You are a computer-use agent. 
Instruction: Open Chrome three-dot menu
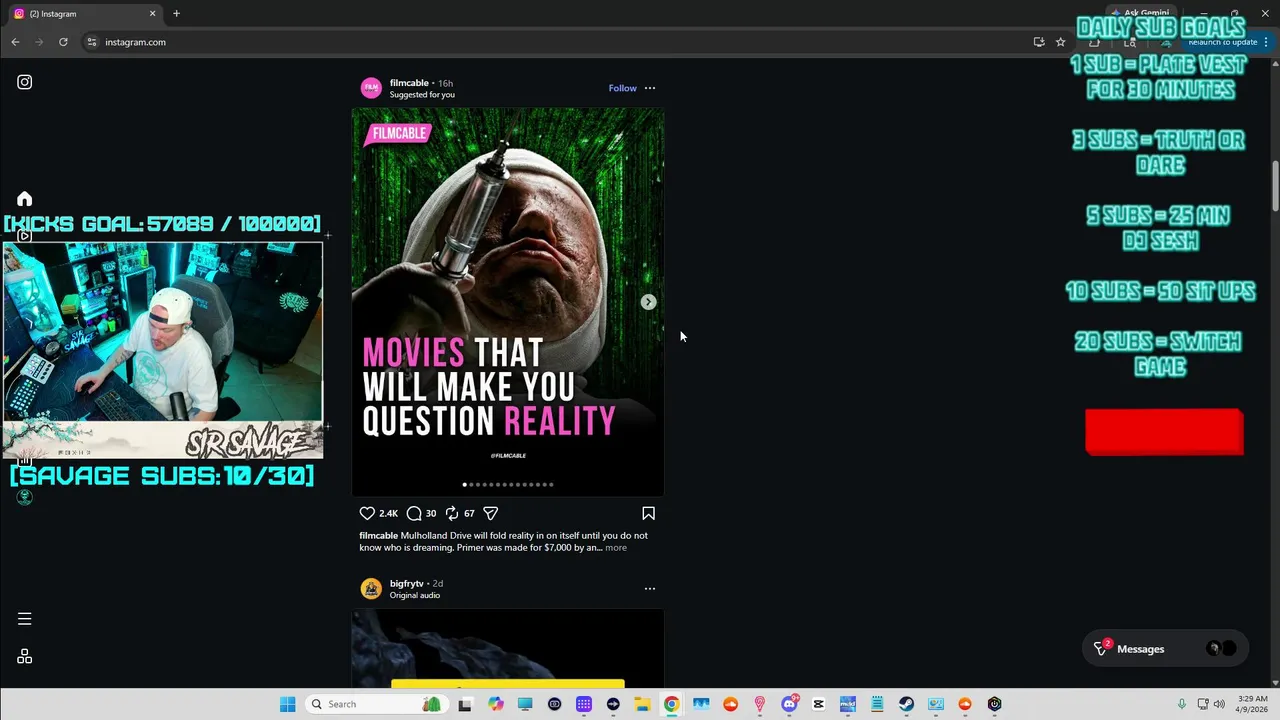pos(1266,42)
